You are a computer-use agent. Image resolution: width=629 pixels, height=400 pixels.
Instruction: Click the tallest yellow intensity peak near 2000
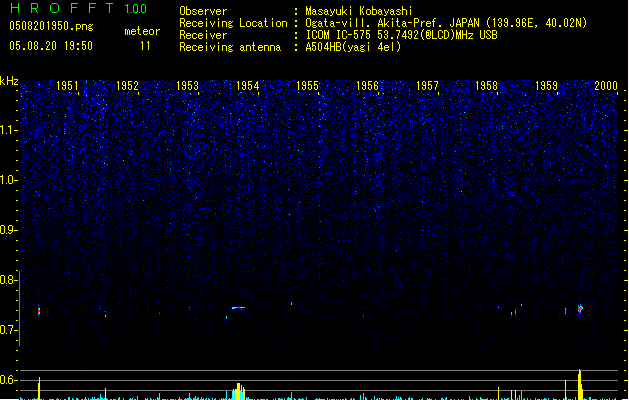pyautogui.click(x=580, y=384)
